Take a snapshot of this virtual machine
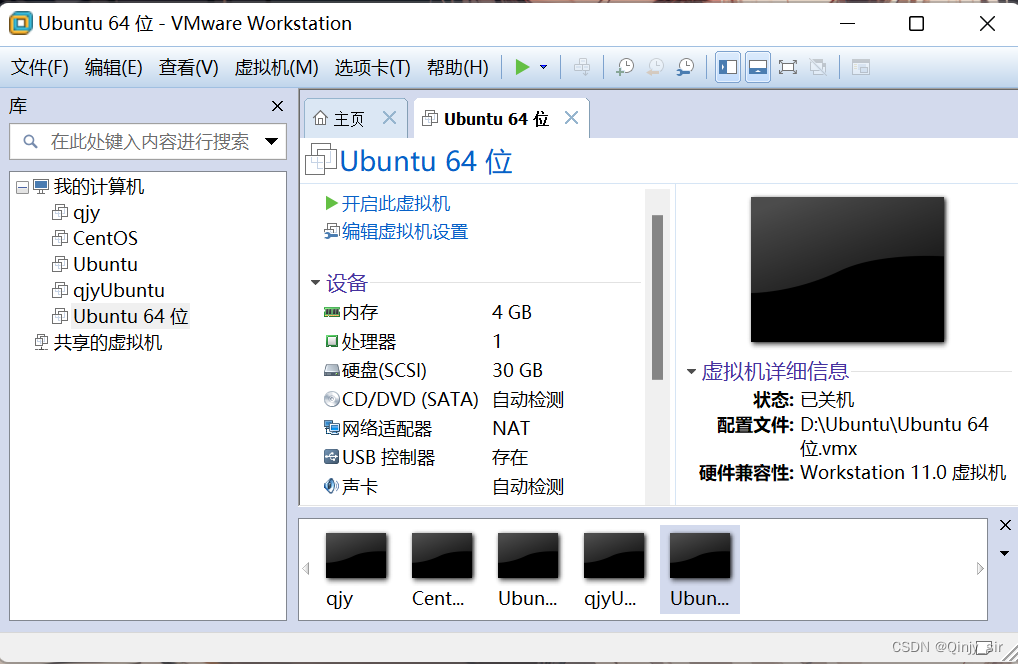The image size is (1018, 664). tap(625, 67)
